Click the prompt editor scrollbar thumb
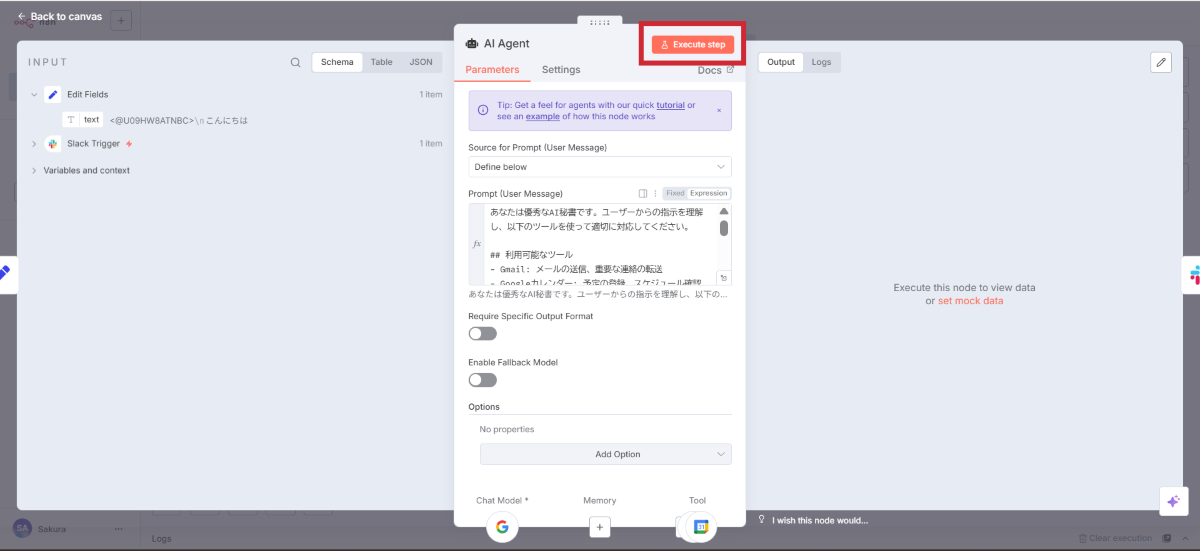Viewport: 1200px width, 551px height. point(724,228)
